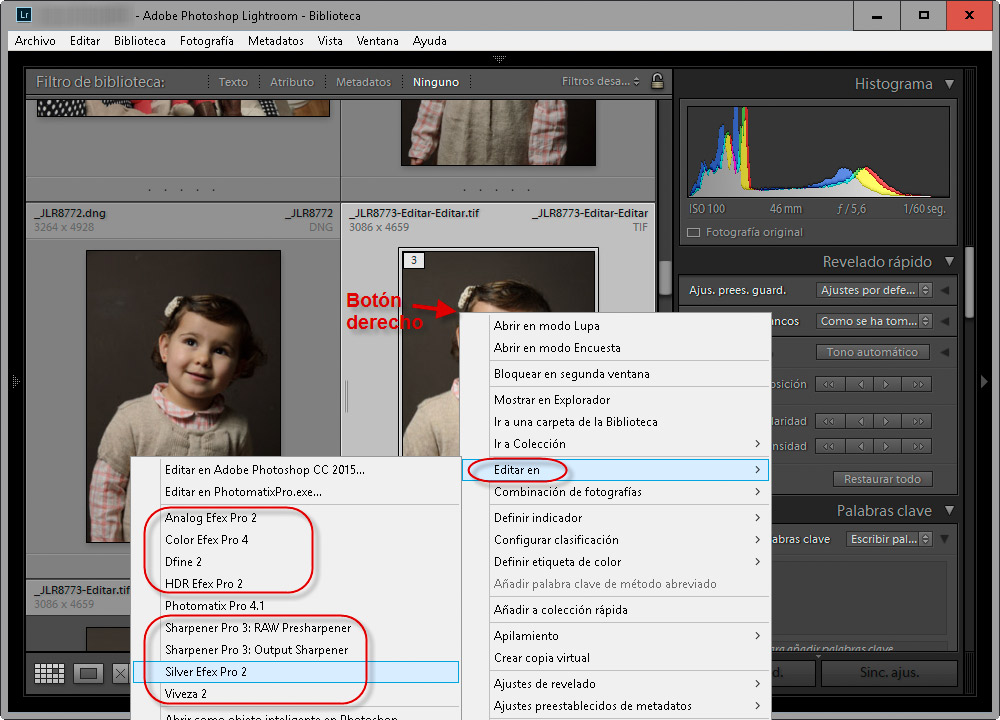Decrease exposure by large step
Viewport: 1000px width, 720px height.
click(829, 385)
